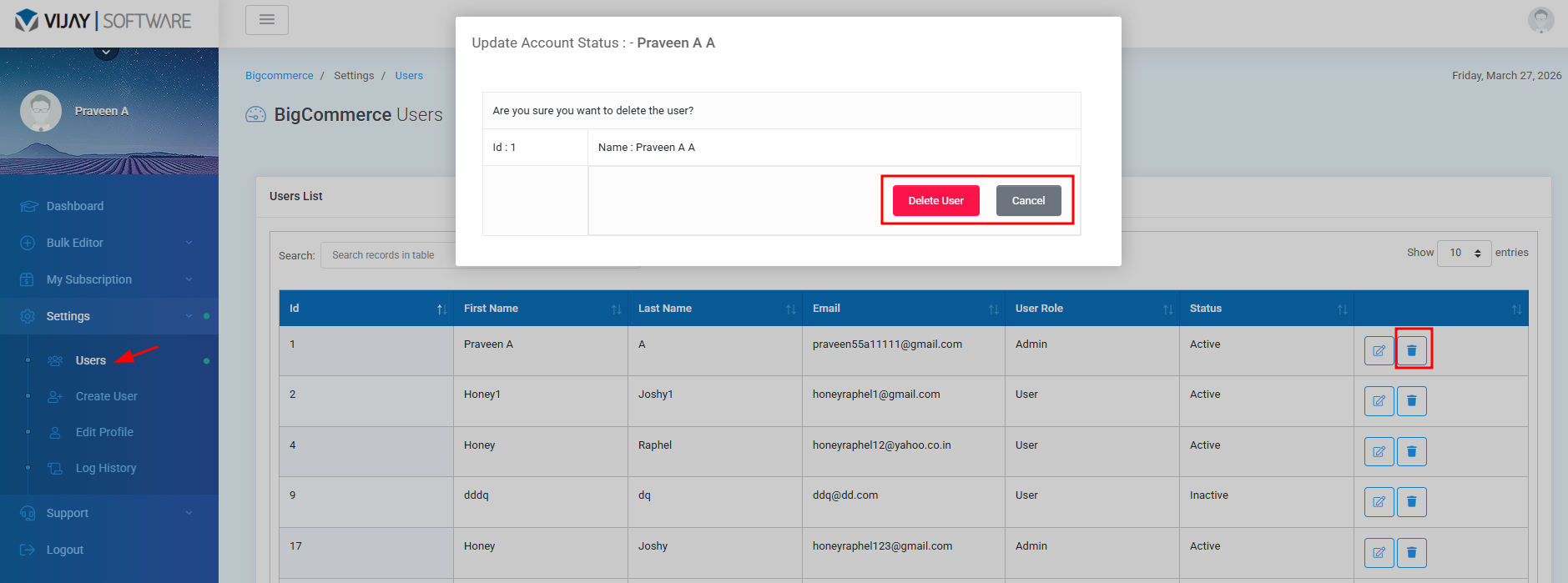Collapse the Settings sidebar menu
The image size is (1568, 583).
[x=109, y=316]
